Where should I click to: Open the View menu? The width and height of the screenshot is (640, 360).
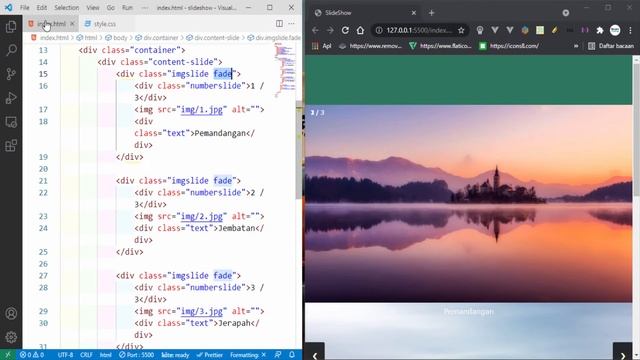[93, 8]
